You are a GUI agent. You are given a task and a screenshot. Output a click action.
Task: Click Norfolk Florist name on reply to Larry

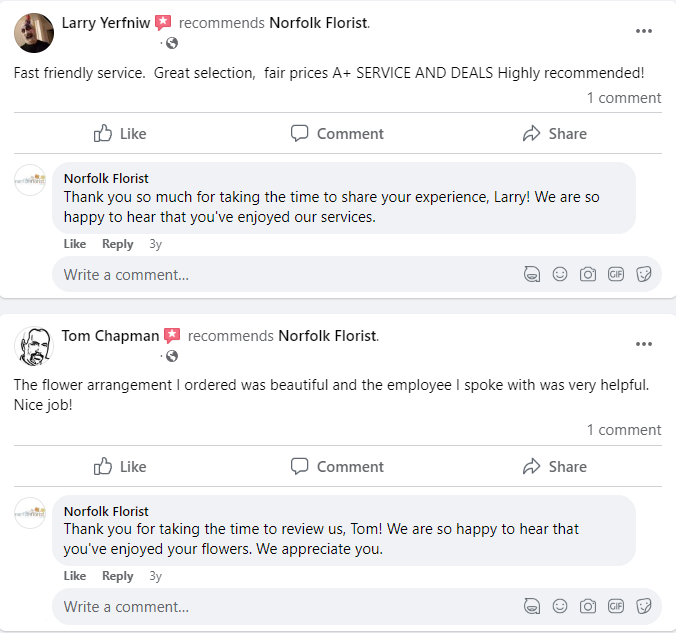(x=106, y=178)
